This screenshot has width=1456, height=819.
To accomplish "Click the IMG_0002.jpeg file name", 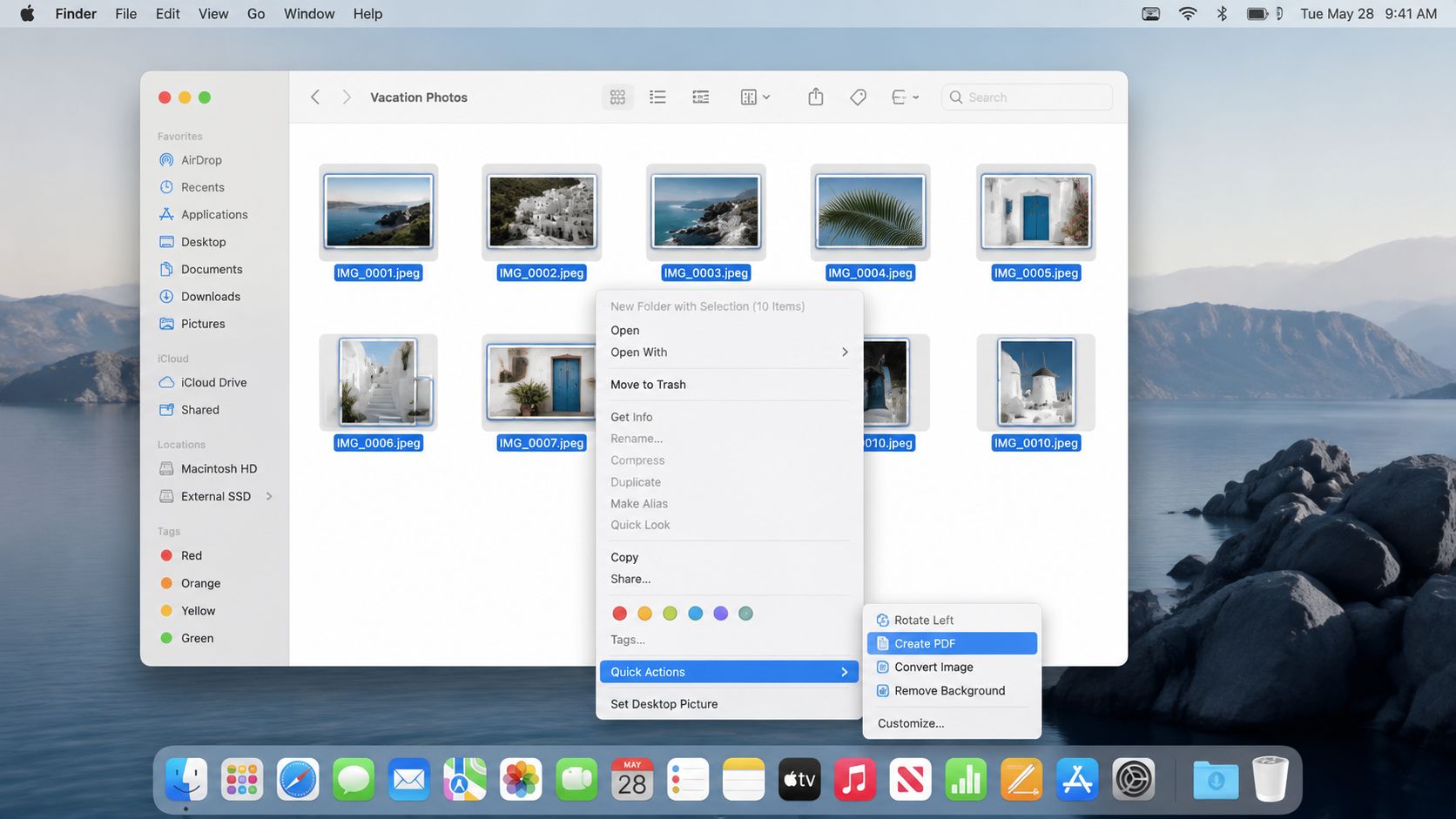I will (542, 273).
